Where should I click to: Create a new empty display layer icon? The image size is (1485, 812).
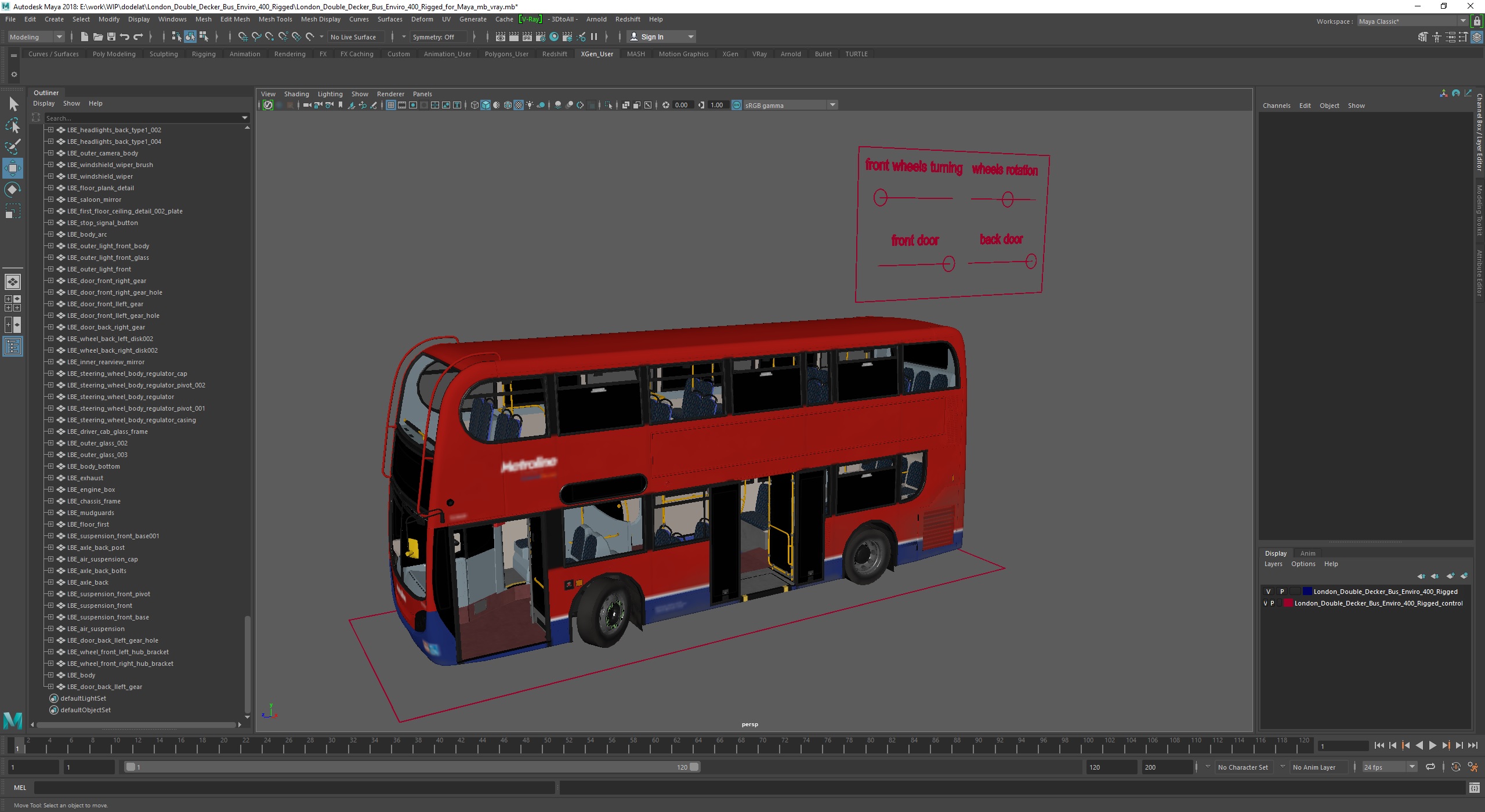pyautogui.click(x=1450, y=576)
